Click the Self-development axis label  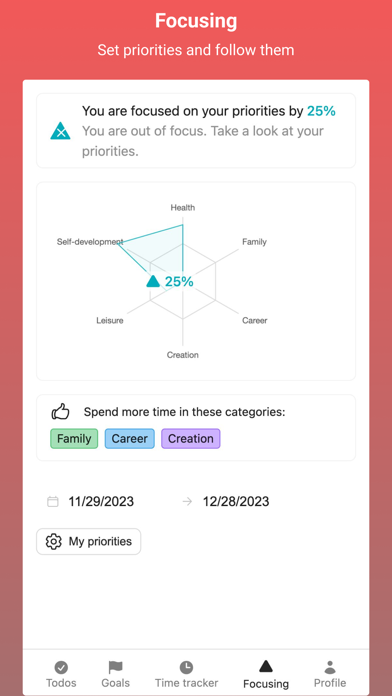coord(90,242)
